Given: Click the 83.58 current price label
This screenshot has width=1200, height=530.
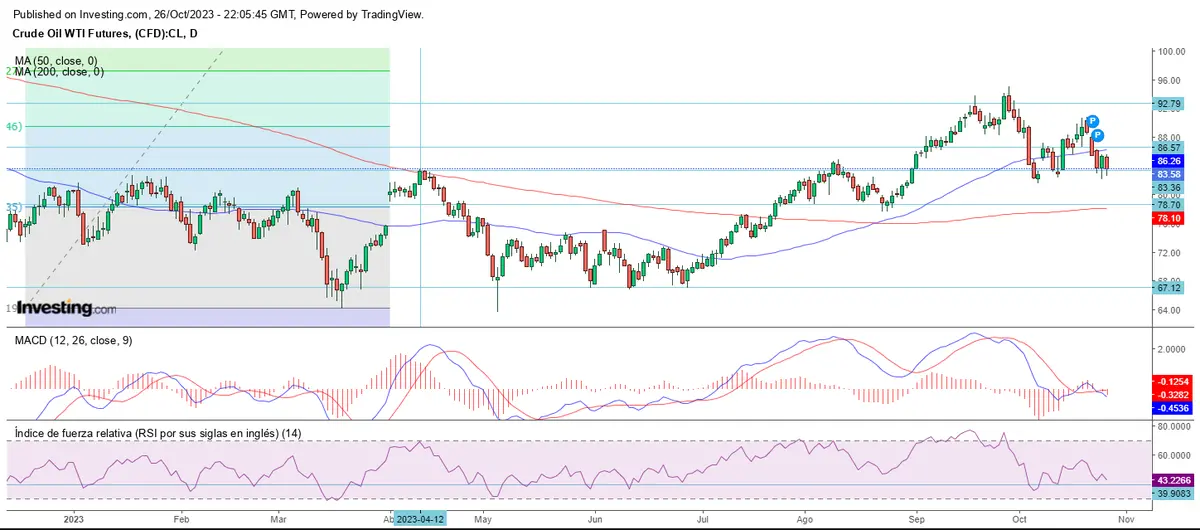Looking at the screenshot, I should 1169,174.
